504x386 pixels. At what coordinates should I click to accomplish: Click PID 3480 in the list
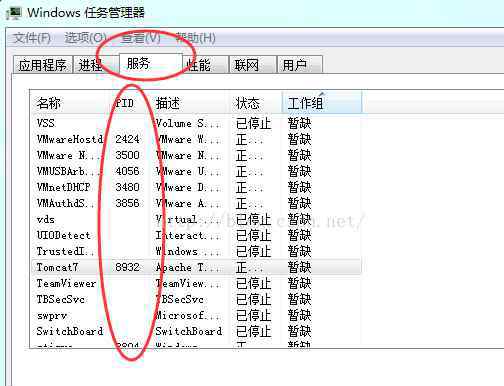tap(127, 187)
